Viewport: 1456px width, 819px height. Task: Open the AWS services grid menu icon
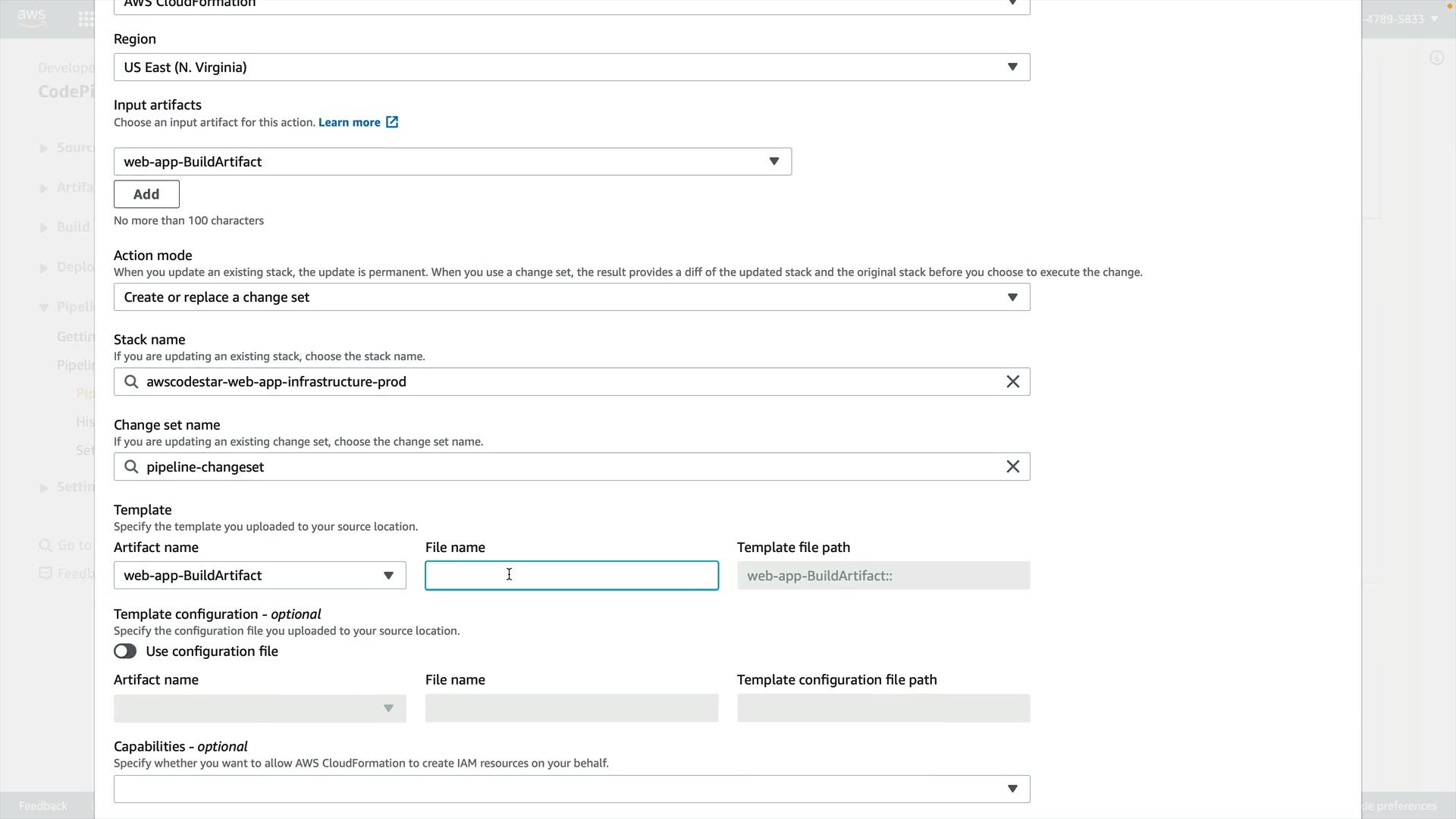click(x=86, y=19)
